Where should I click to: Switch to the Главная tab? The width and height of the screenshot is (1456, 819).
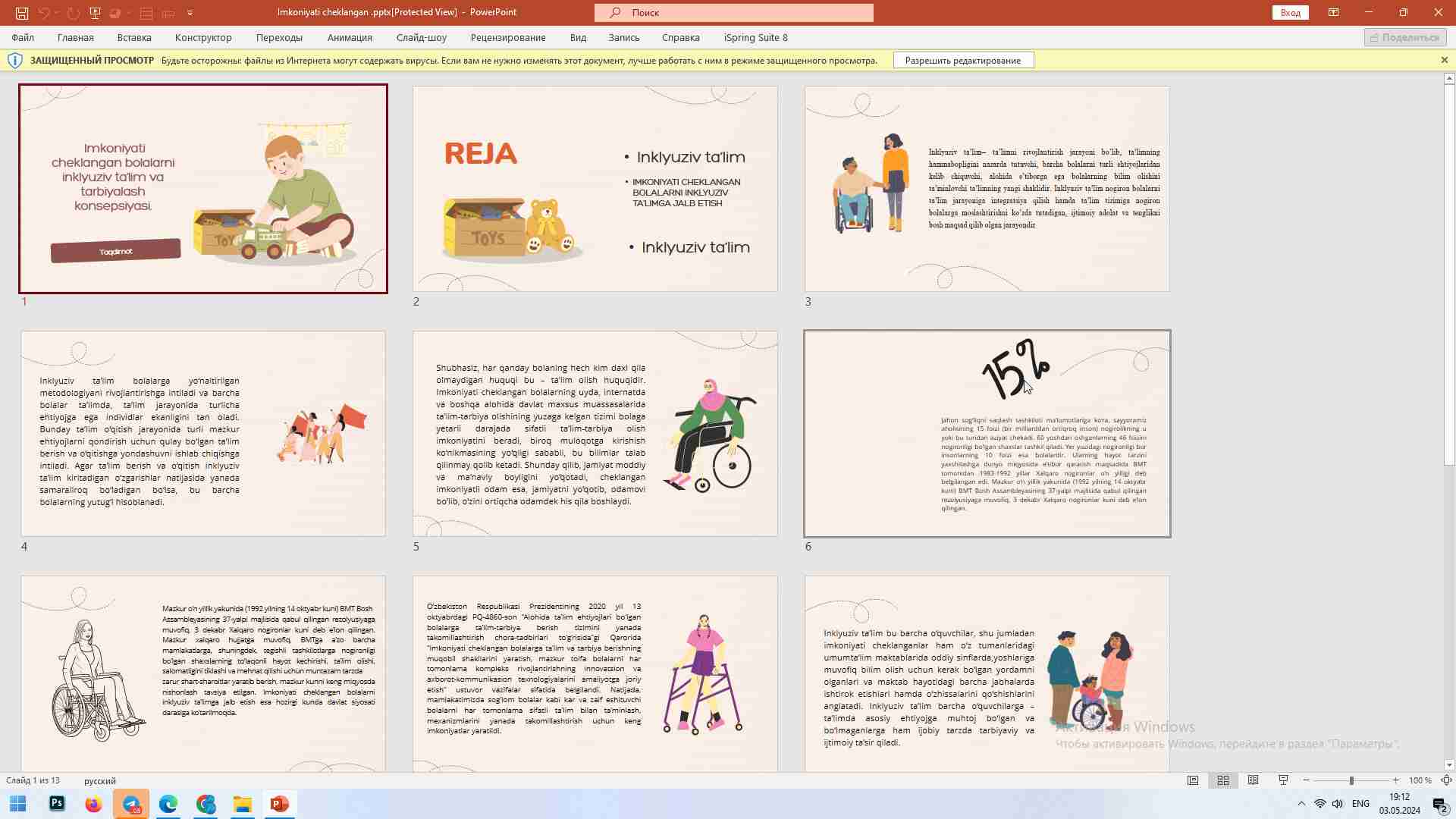(x=76, y=37)
